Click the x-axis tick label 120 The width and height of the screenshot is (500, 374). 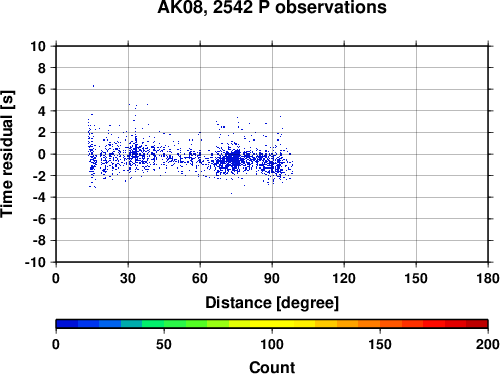point(344,278)
